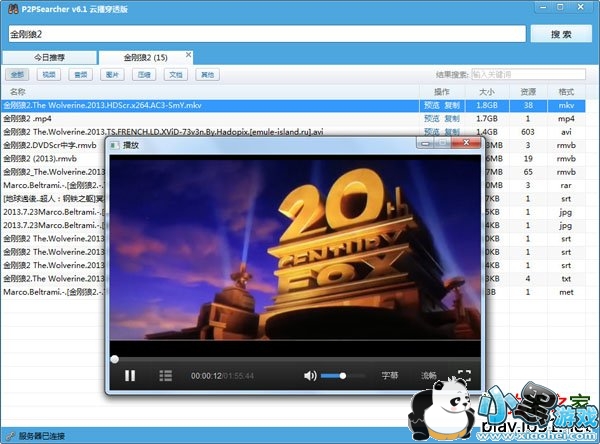Click the connection icon in status bar

coord(10,436)
